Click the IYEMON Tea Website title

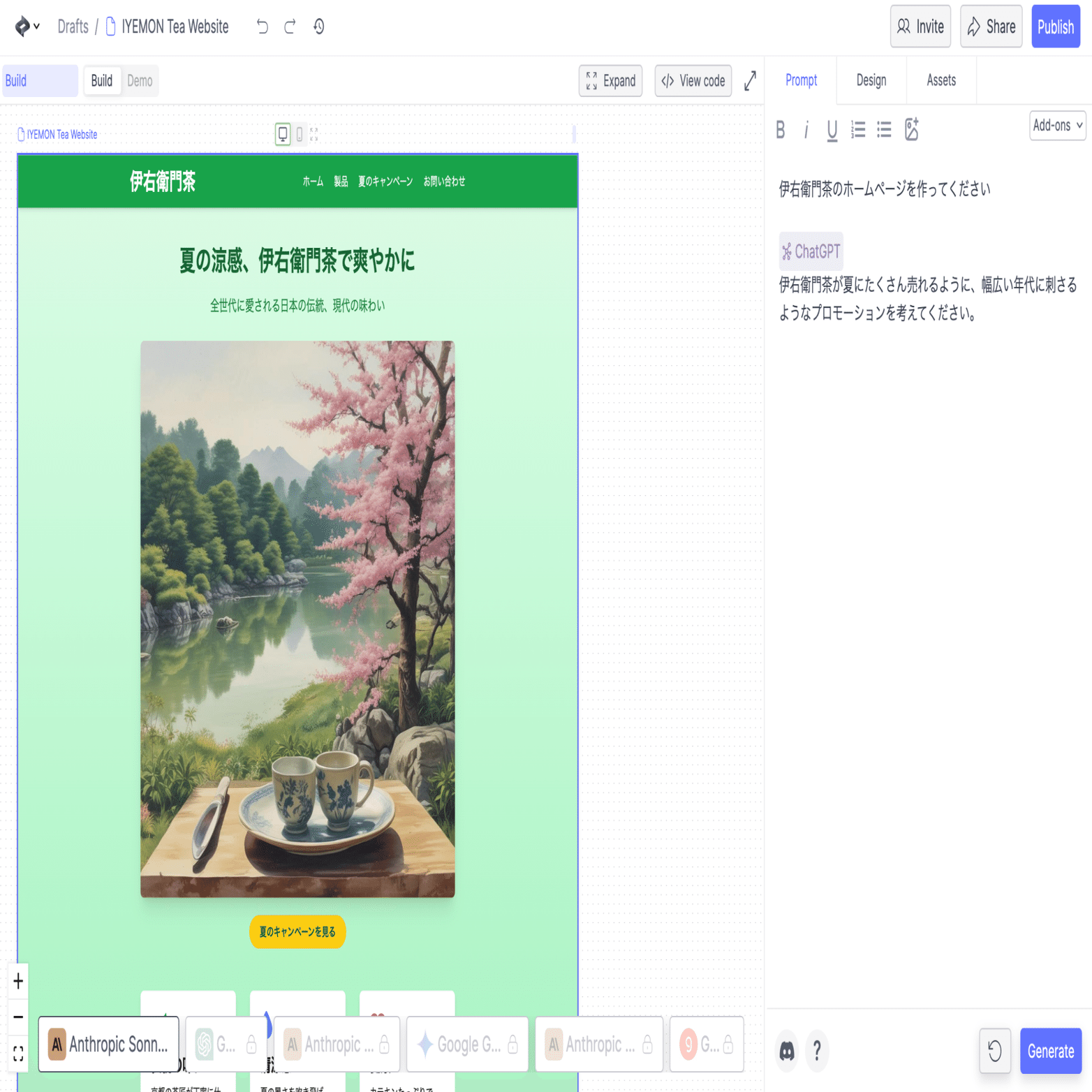175,27
